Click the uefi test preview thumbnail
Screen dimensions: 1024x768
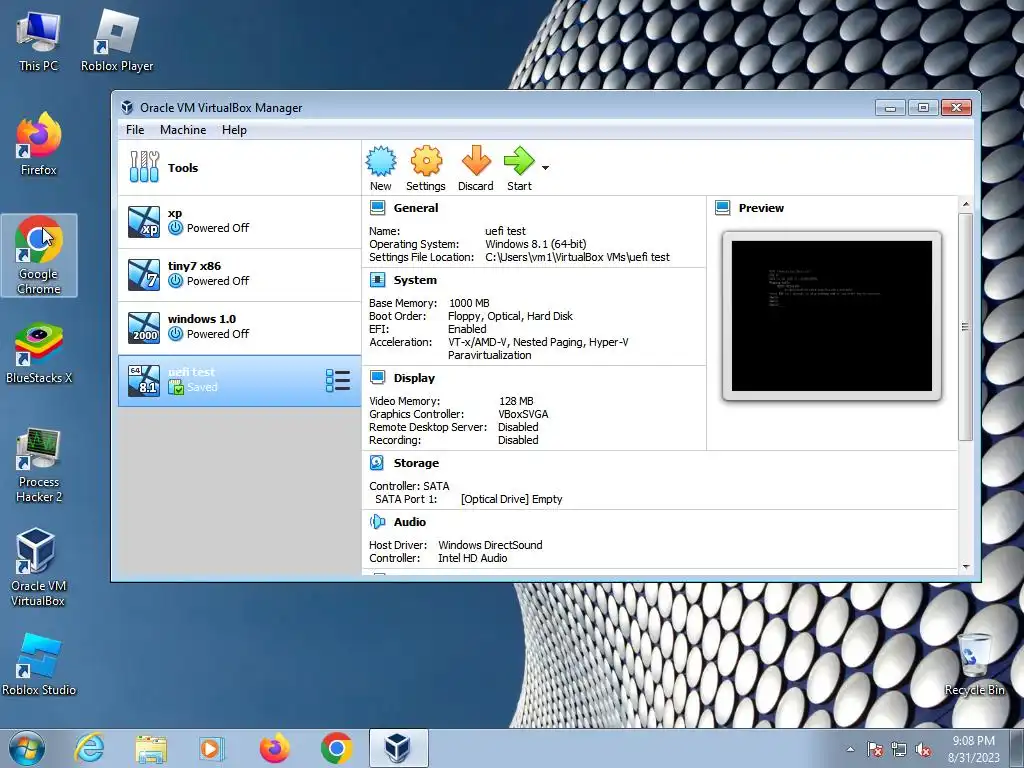tap(832, 316)
